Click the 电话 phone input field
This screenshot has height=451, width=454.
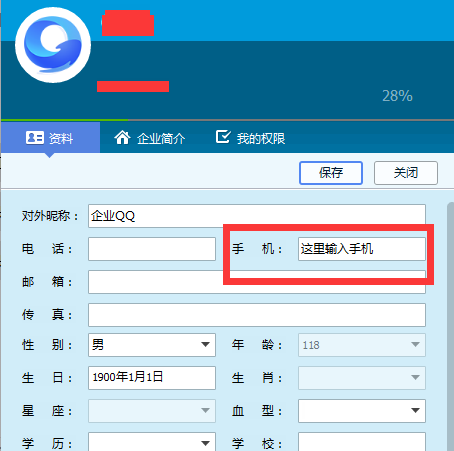152,249
